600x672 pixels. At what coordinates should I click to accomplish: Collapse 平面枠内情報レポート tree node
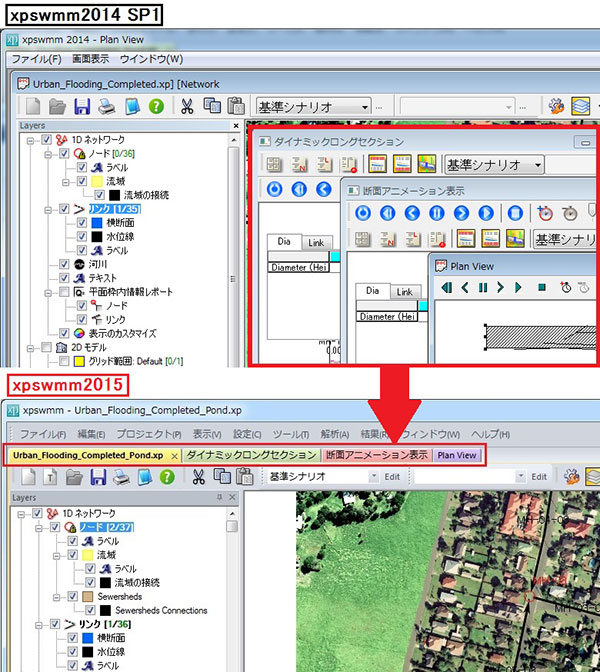pos(48,293)
